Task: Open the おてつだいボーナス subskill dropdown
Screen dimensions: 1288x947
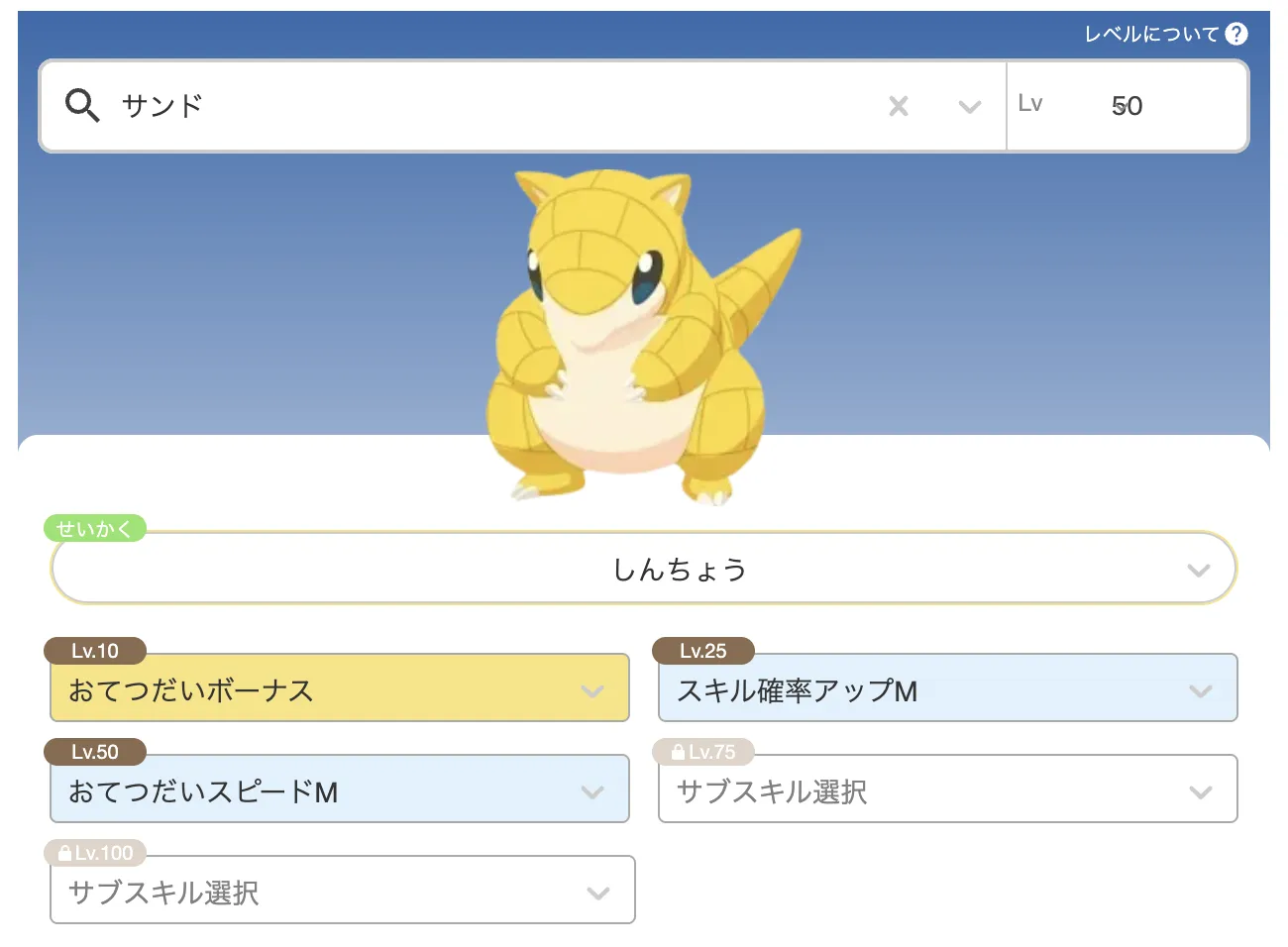Action: coord(340,688)
